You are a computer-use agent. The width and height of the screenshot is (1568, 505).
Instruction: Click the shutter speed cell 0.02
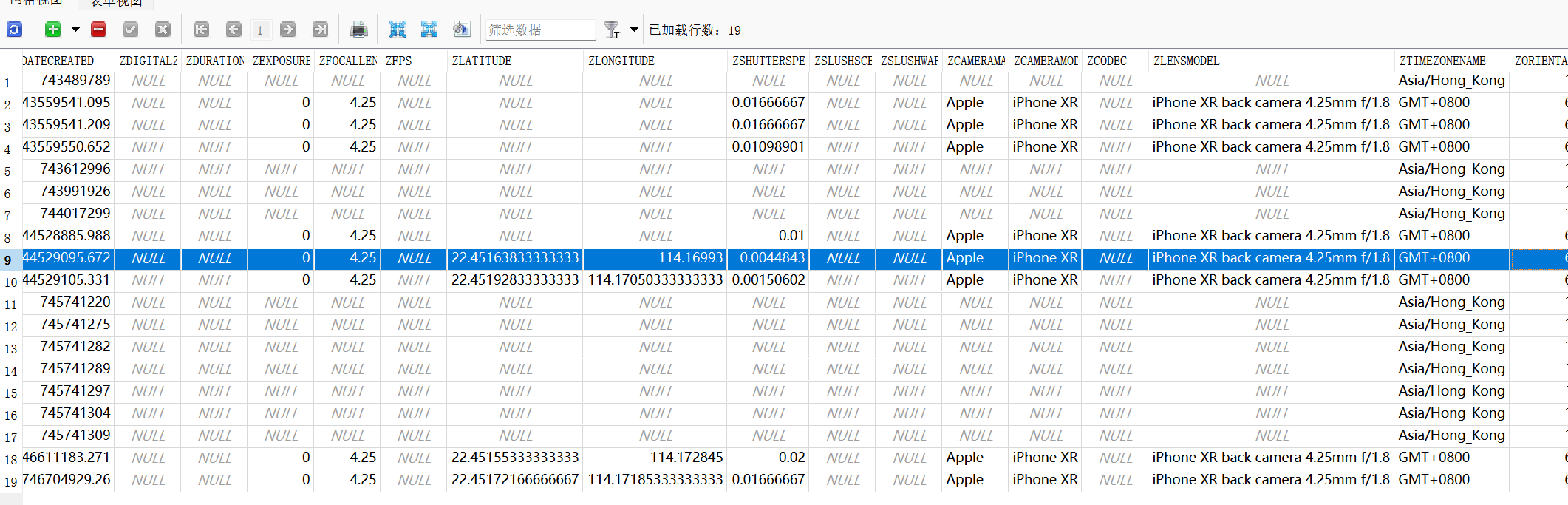click(768, 458)
